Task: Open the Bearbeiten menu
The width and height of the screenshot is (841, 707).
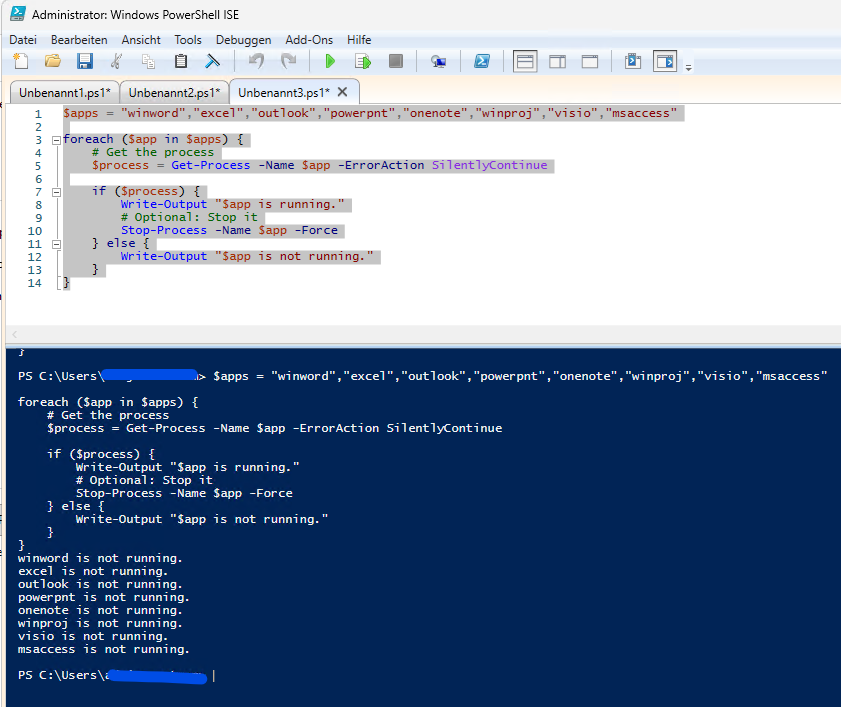Action: (79, 40)
